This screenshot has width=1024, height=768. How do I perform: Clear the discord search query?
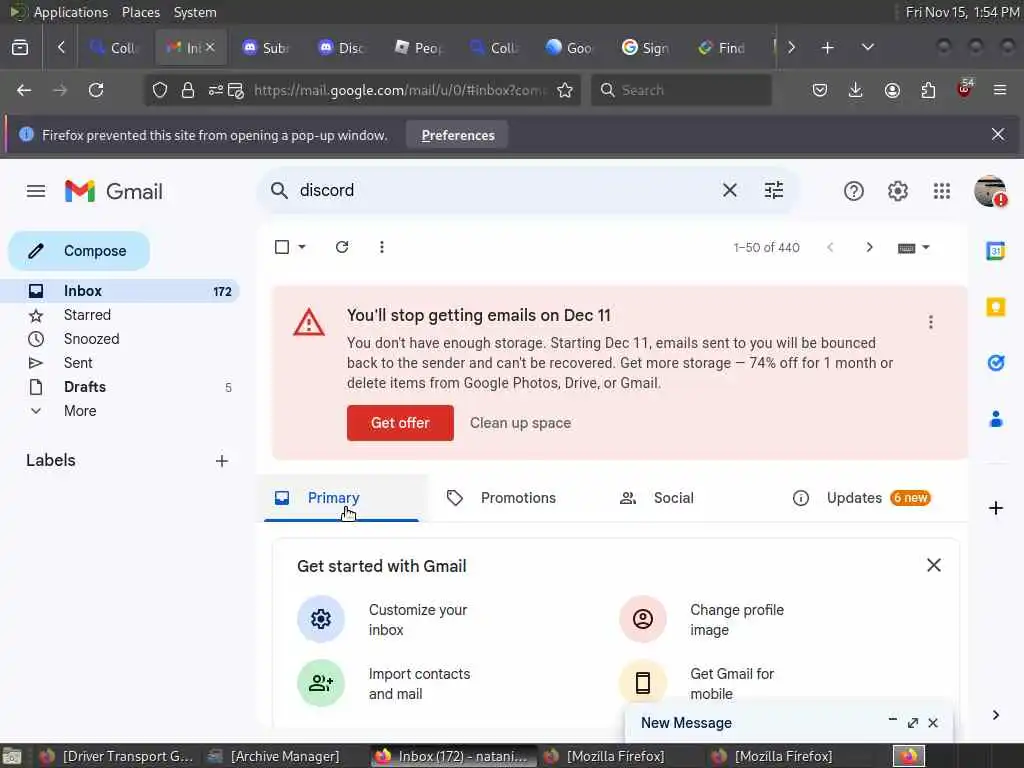tap(729, 190)
